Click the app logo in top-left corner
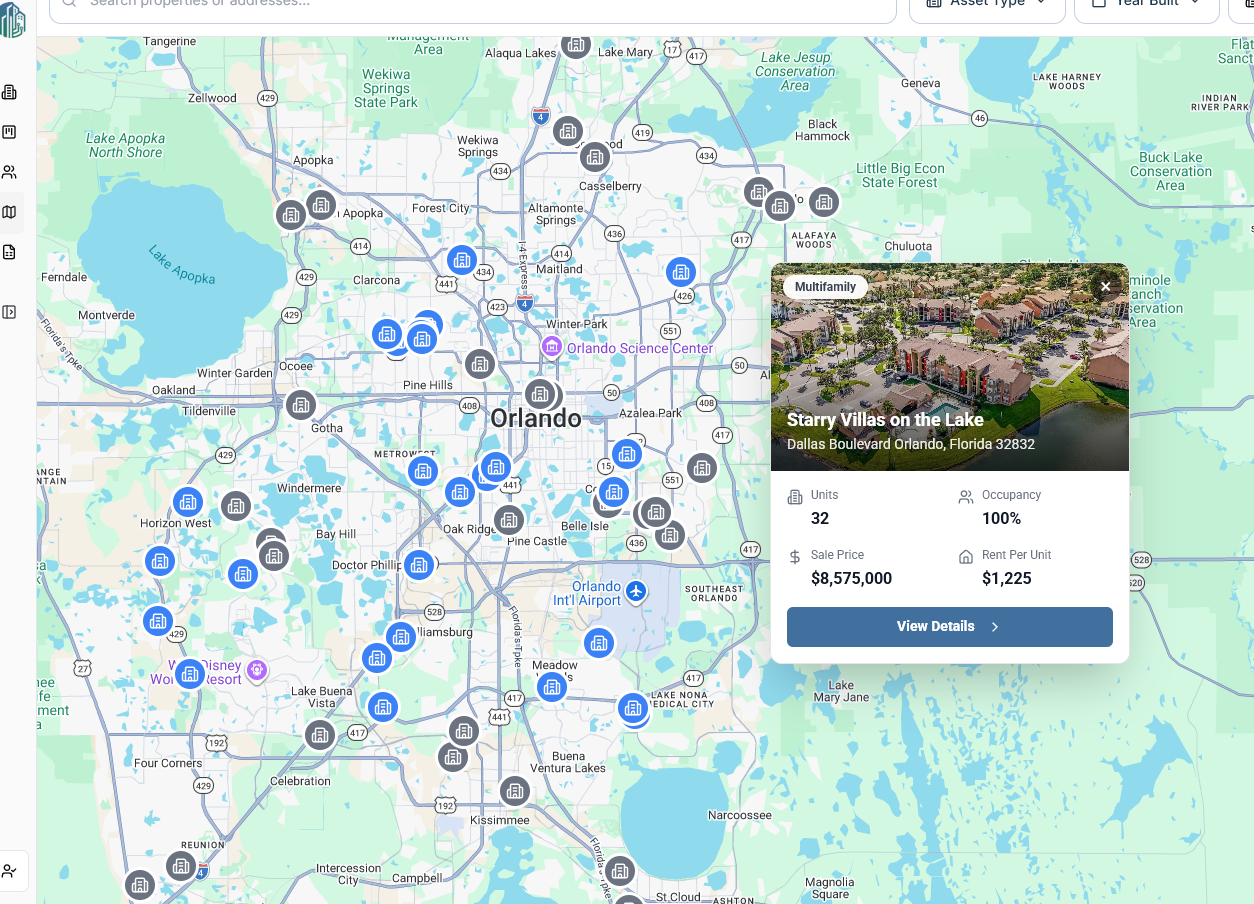 (x=13, y=18)
